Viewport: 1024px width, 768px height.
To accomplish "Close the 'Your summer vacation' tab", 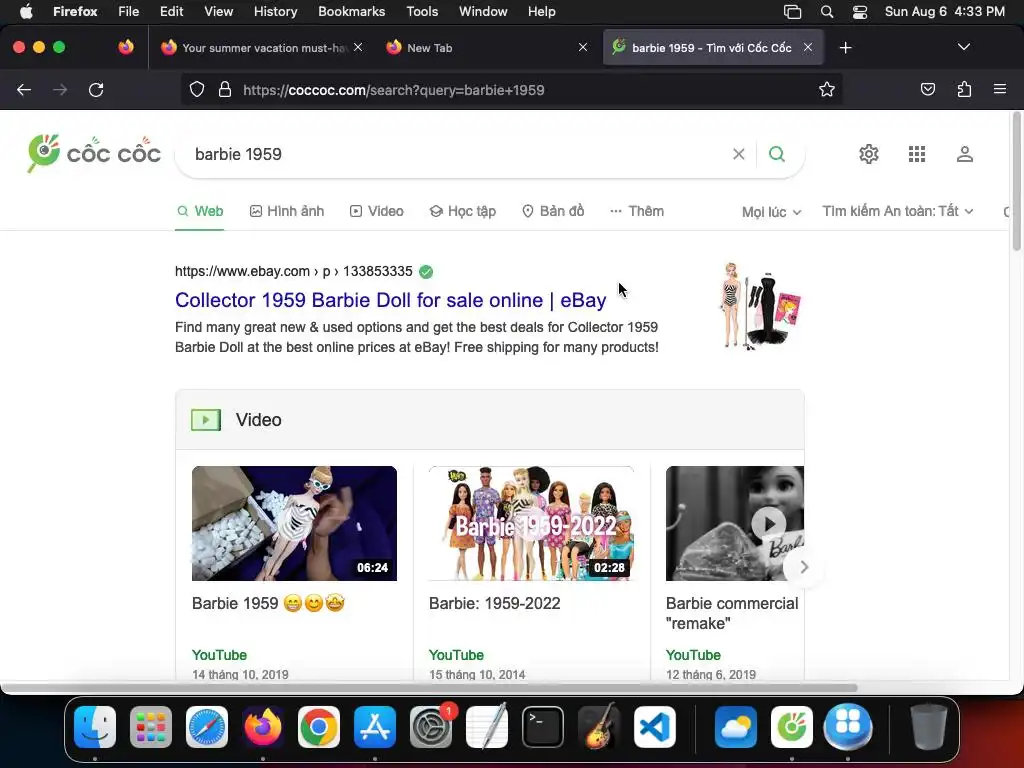I will 358,47.
